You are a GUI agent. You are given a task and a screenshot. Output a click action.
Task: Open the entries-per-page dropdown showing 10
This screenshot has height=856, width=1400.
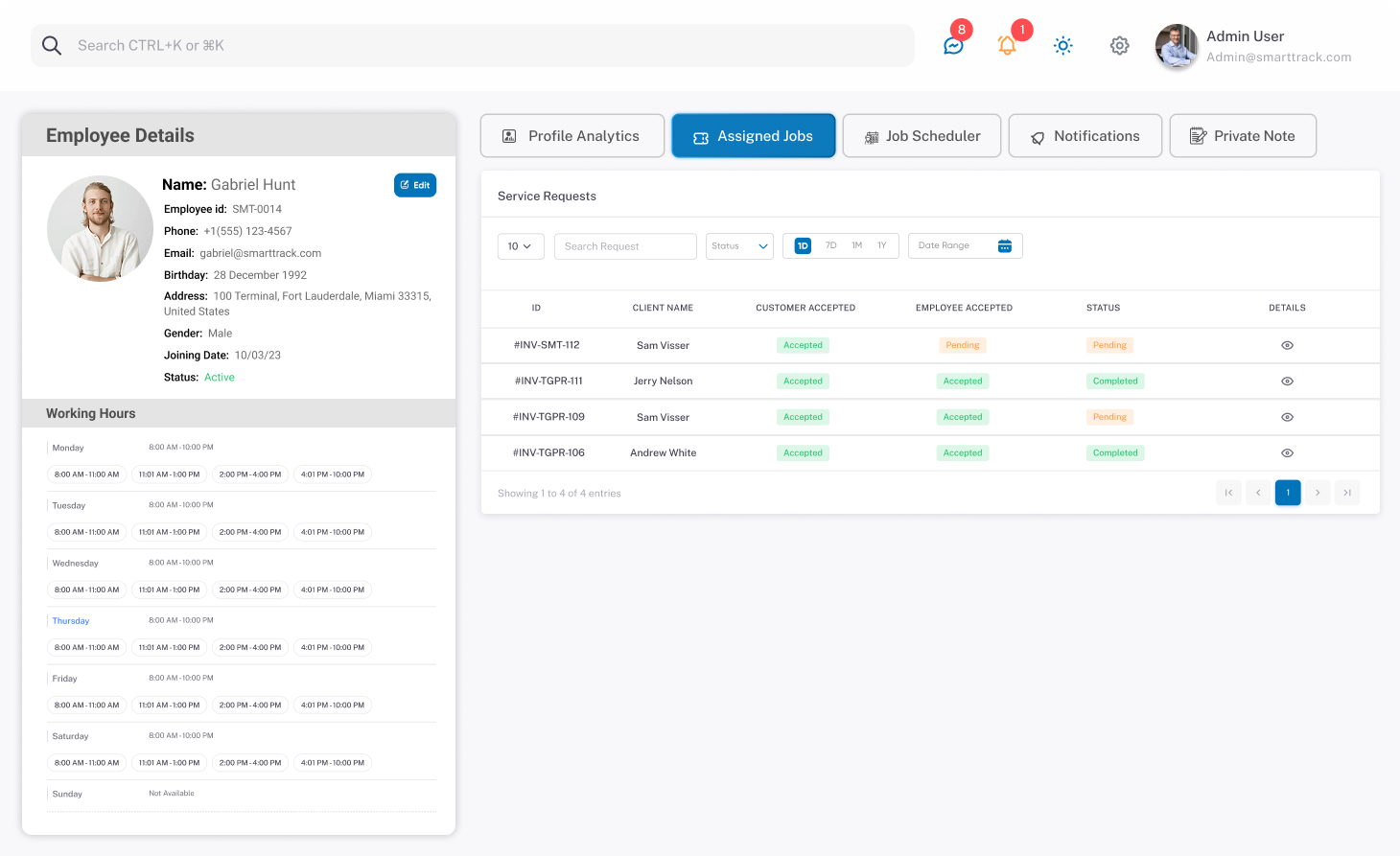click(520, 246)
